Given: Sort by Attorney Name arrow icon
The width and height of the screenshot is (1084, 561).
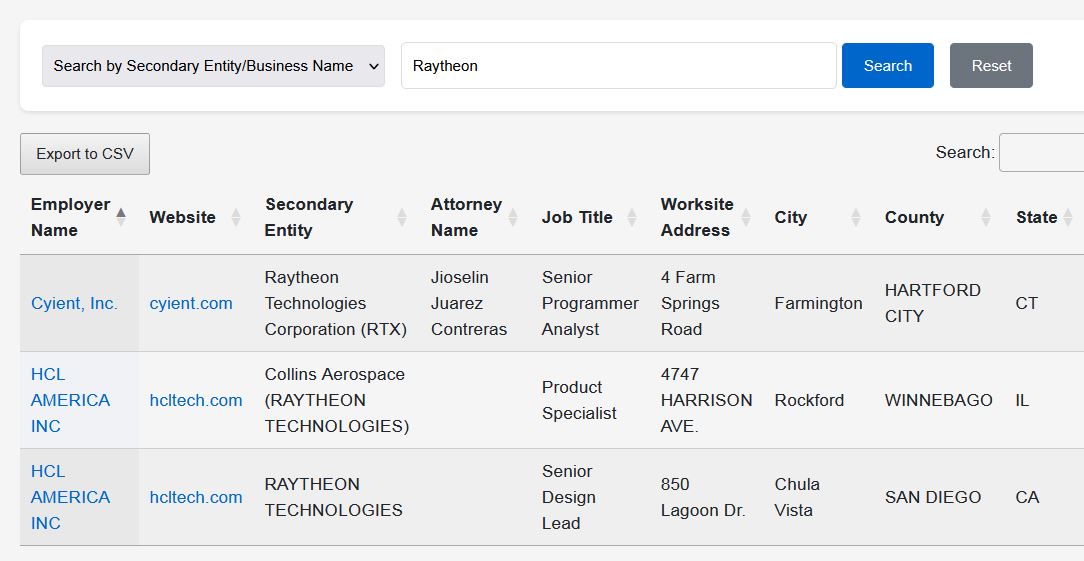Looking at the screenshot, I should point(513,217).
